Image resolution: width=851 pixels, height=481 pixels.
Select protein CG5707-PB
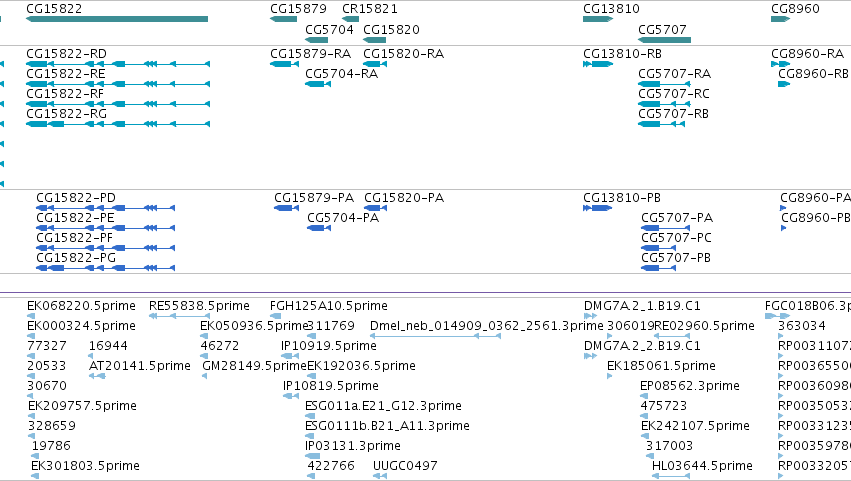point(658,268)
